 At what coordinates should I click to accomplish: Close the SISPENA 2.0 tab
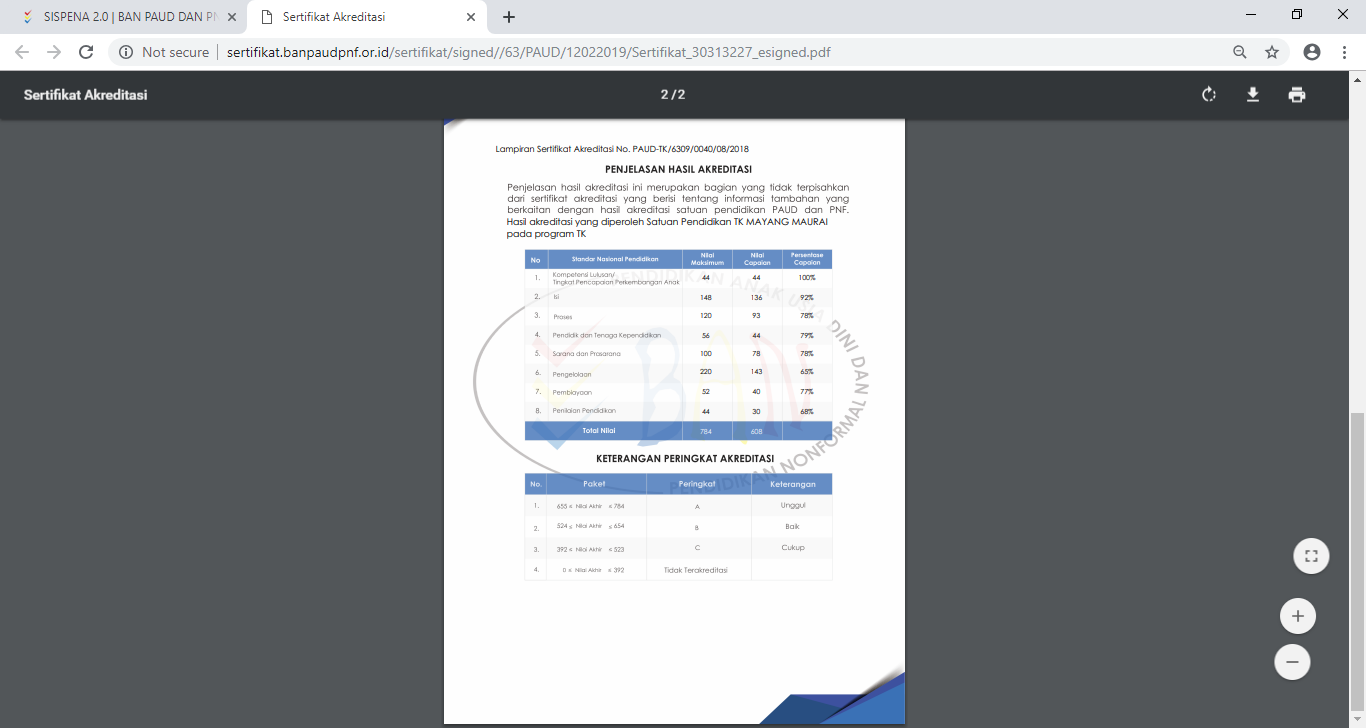click(231, 17)
